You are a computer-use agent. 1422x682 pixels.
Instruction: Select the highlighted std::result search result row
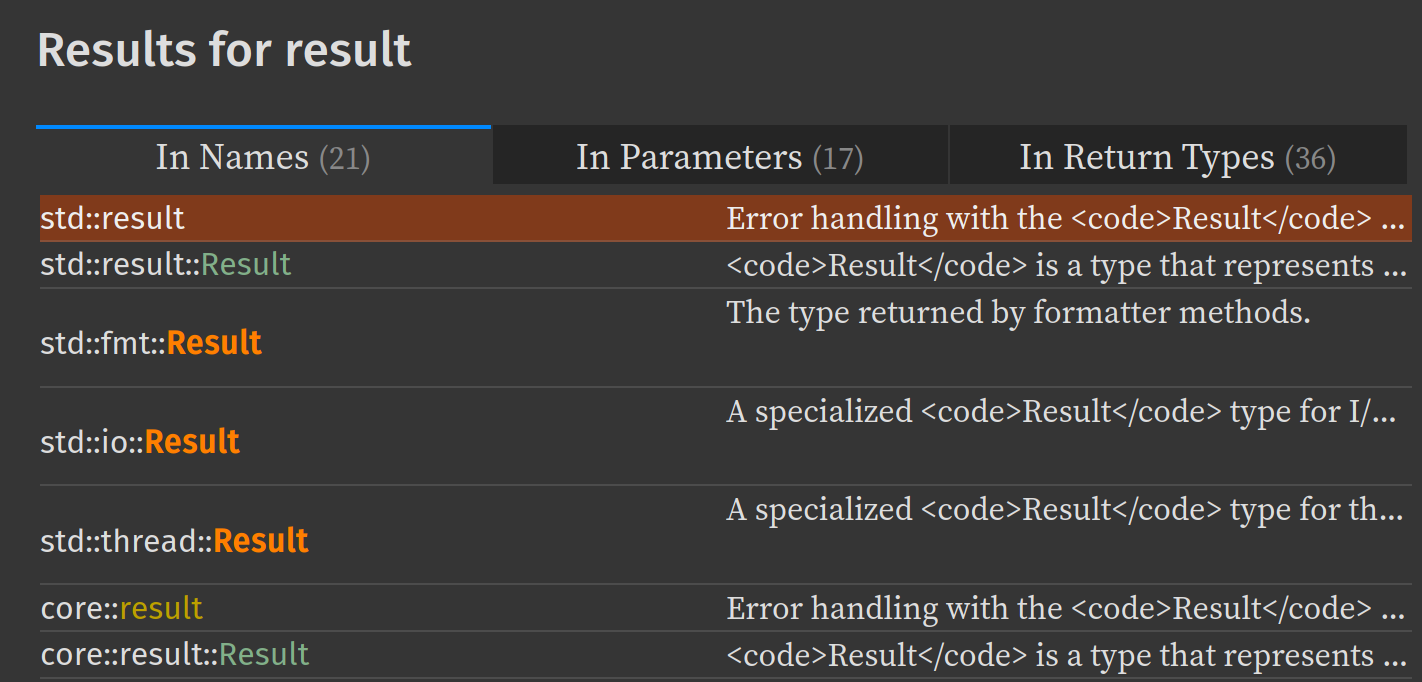click(400, 218)
